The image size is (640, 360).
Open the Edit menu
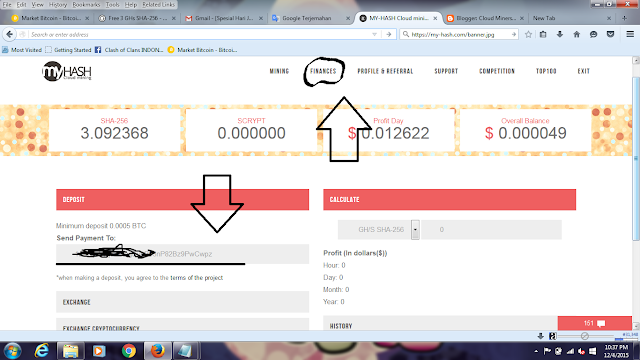pos(21,4)
